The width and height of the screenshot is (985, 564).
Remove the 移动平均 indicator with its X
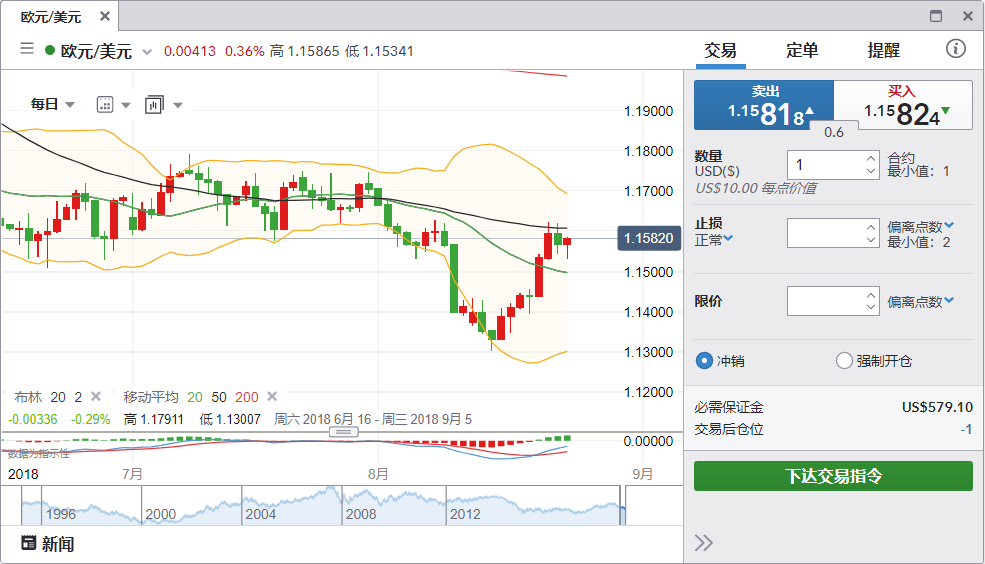pyautogui.click(x=272, y=397)
